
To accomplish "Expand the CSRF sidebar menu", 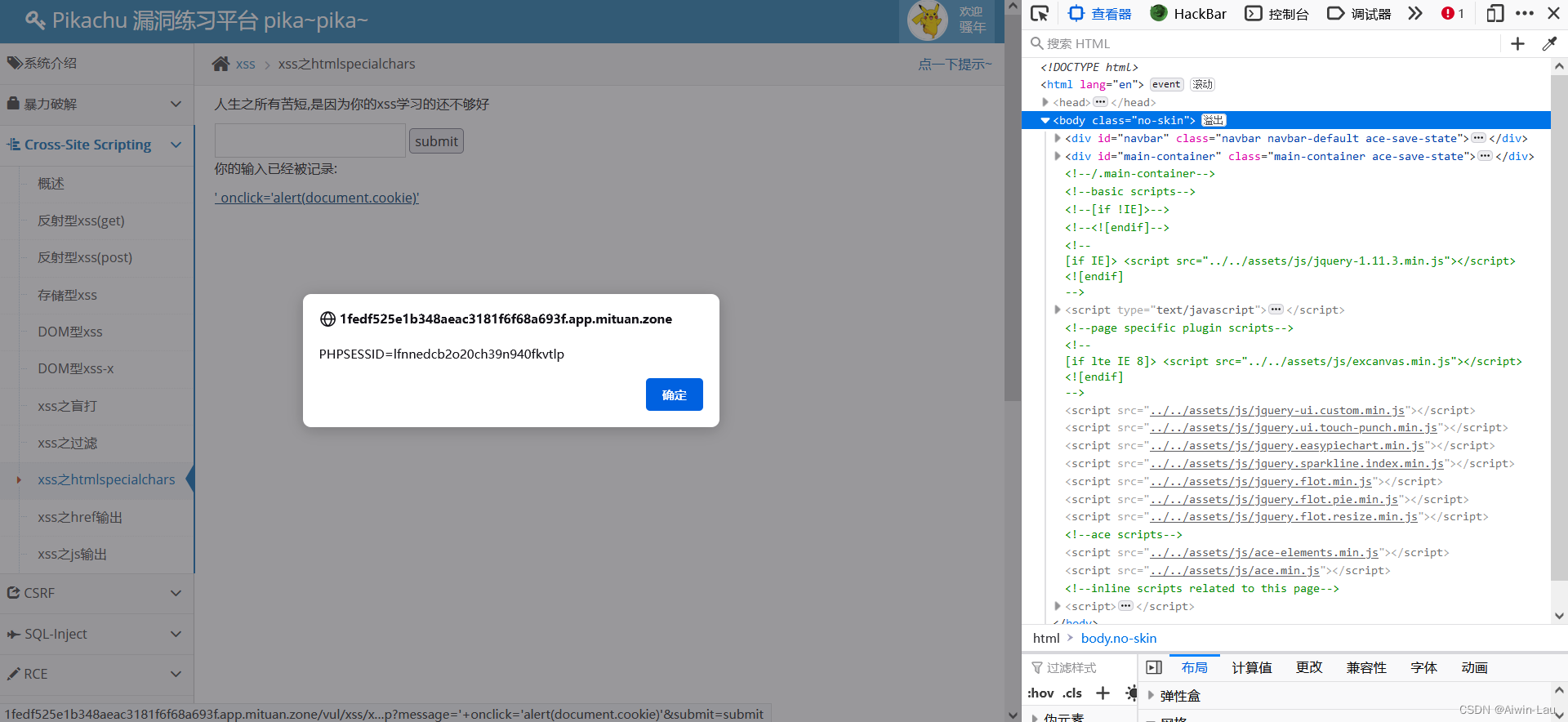I will 96,593.
